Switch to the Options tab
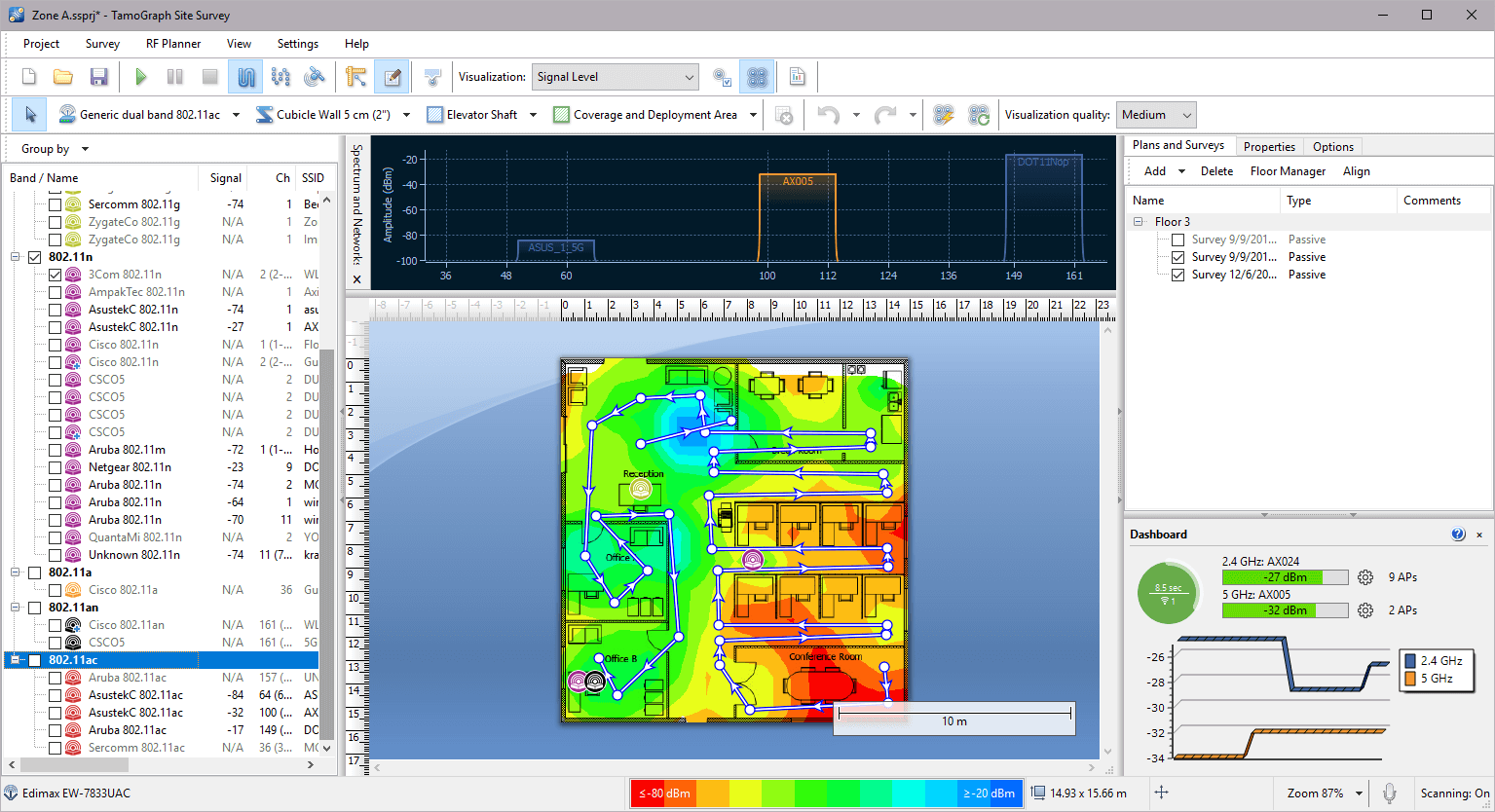This screenshot has width=1495, height=812. point(1332,146)
